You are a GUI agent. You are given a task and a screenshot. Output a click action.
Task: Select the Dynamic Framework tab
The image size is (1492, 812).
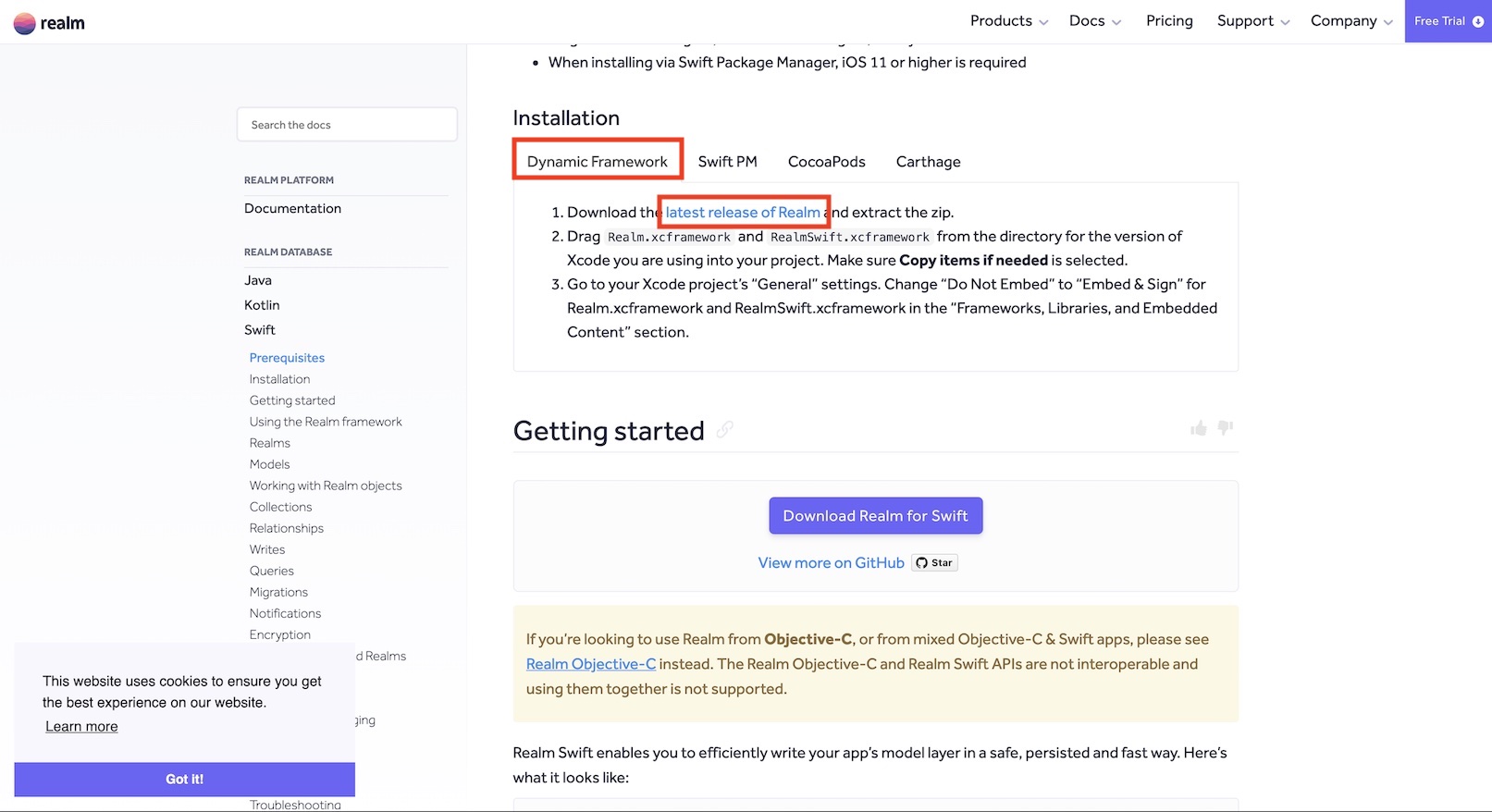tap(598, 162)
